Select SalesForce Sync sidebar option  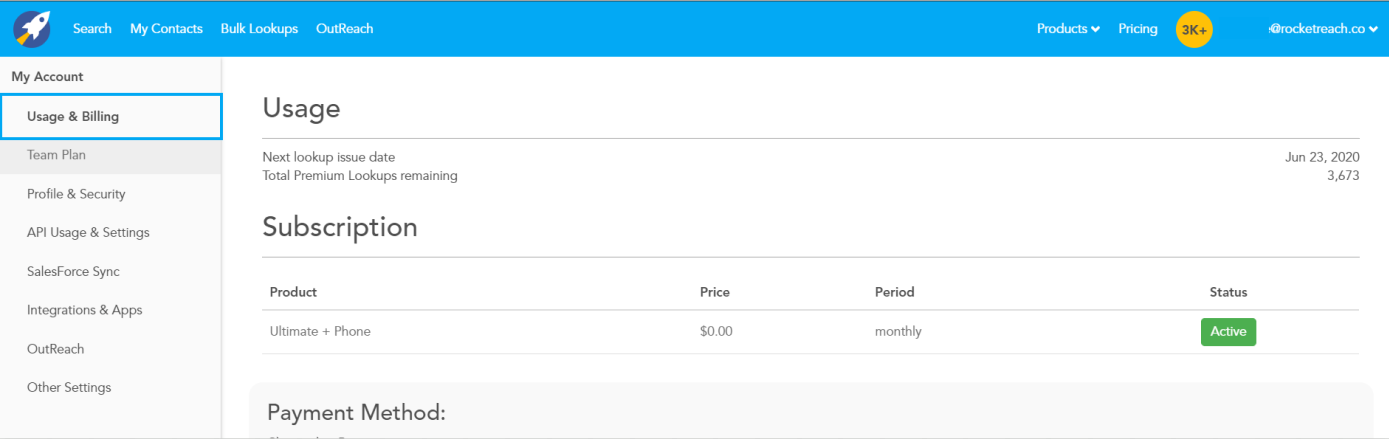pyautogui.click(x=73, y=271)
